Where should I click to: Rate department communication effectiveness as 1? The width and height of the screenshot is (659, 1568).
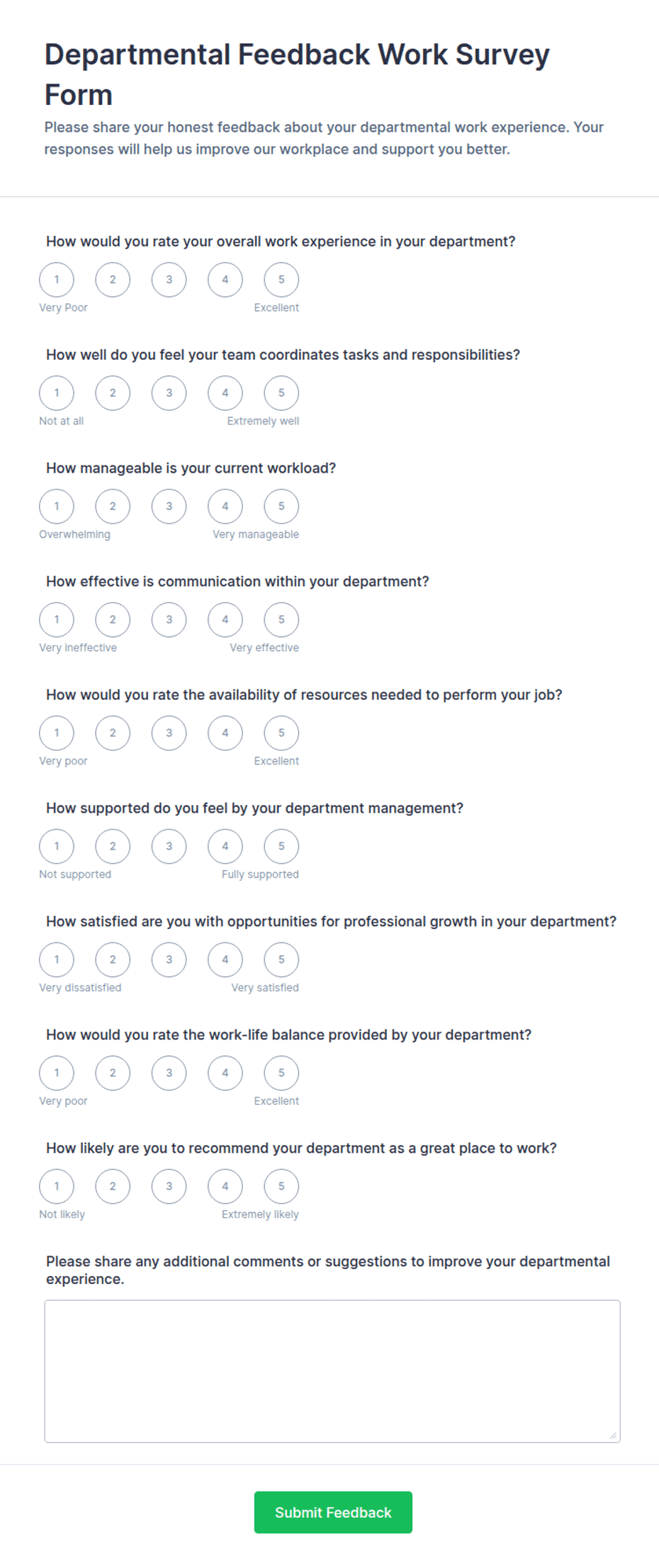coord(57,619)
